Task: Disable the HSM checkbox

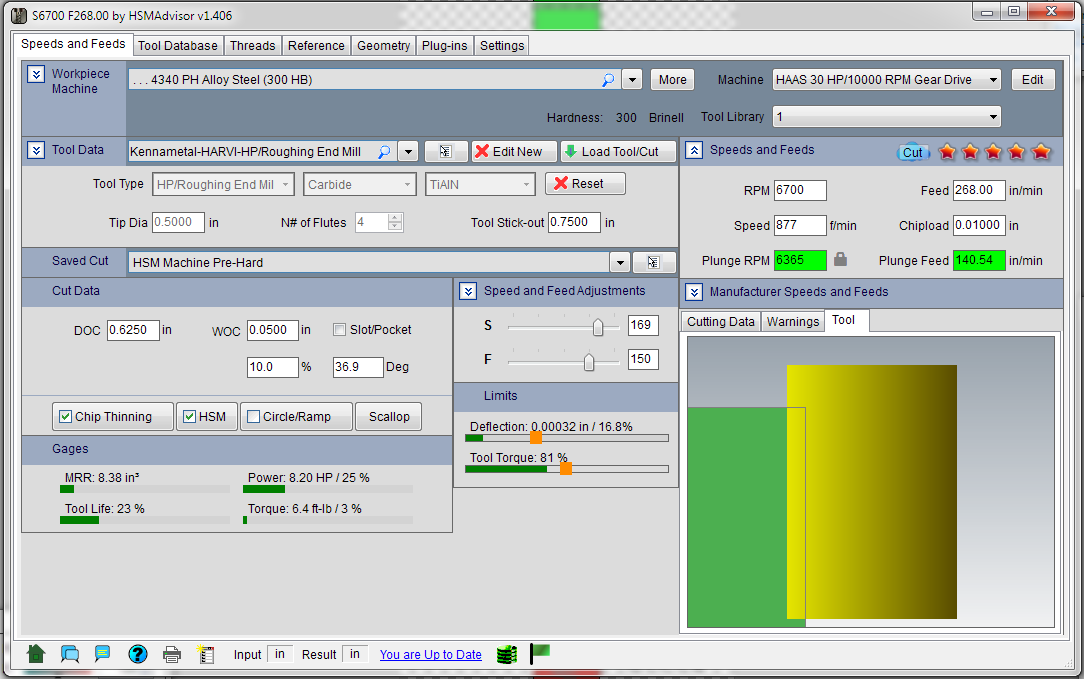Action: click(189, 416)
